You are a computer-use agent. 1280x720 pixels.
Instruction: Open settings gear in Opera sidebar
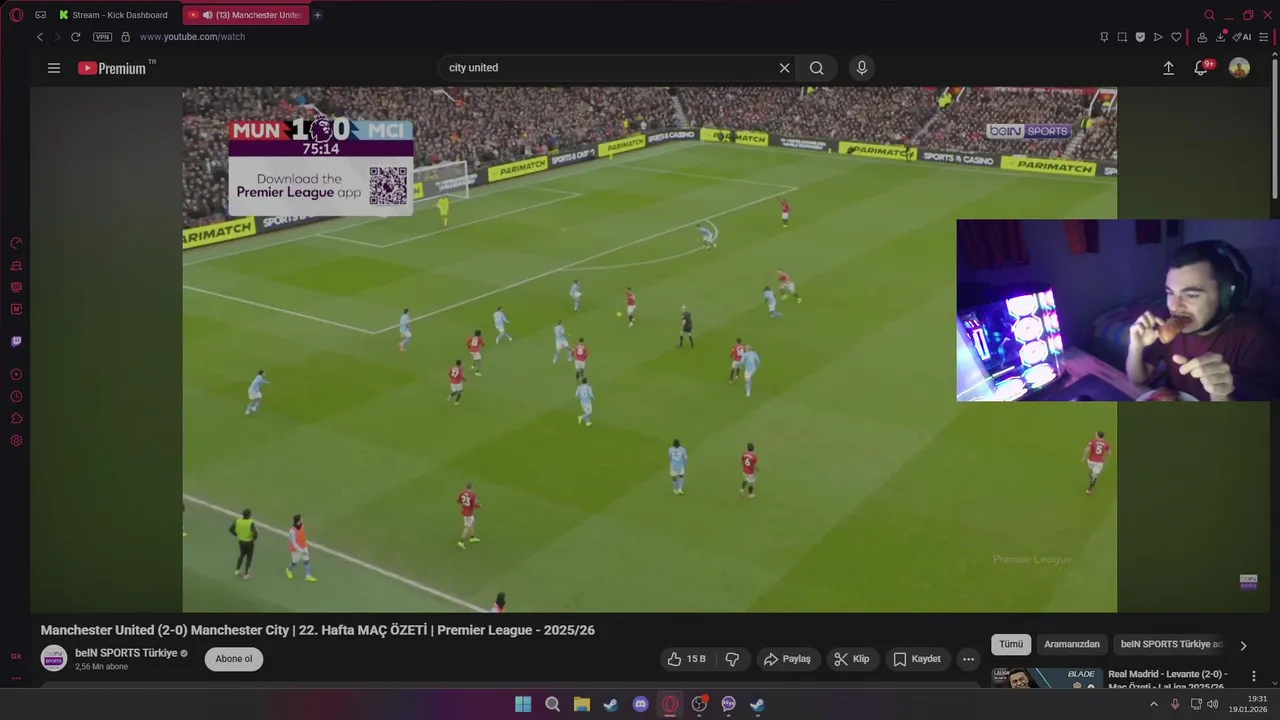16,440
